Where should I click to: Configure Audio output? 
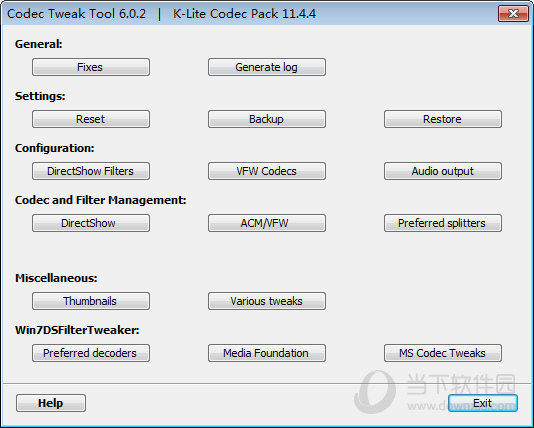pyautogui.click(x=443, y=171)
